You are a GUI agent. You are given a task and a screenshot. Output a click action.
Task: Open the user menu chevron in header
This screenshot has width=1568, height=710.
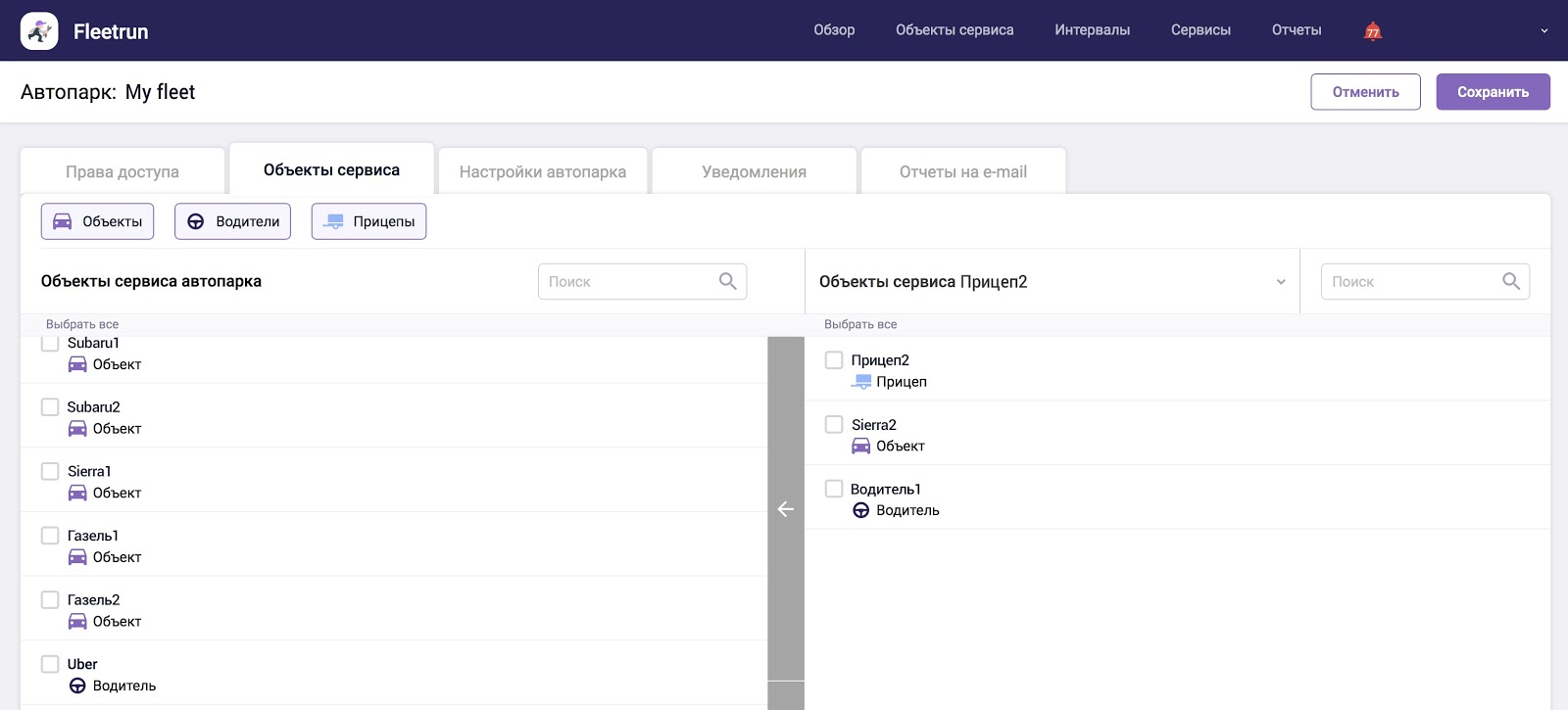(1543, 31)
